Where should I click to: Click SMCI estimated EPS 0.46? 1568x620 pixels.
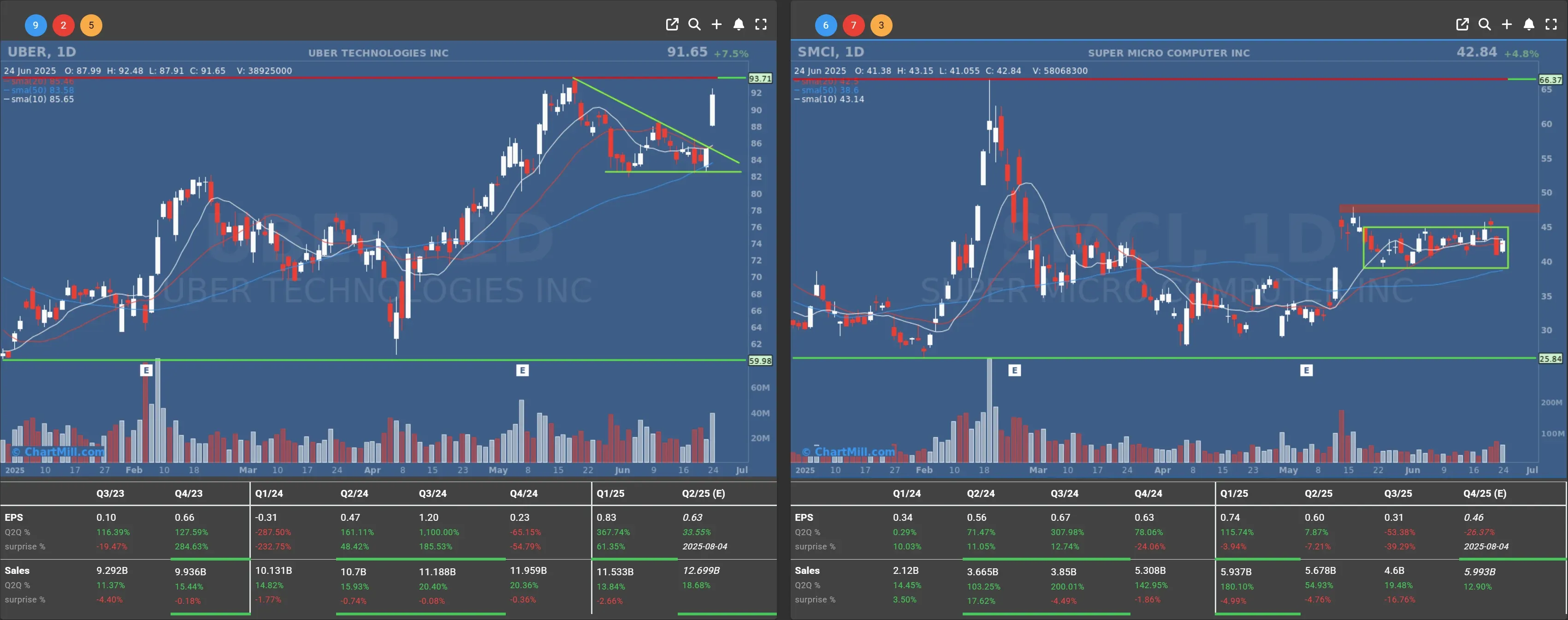[x=1474, y=517]
